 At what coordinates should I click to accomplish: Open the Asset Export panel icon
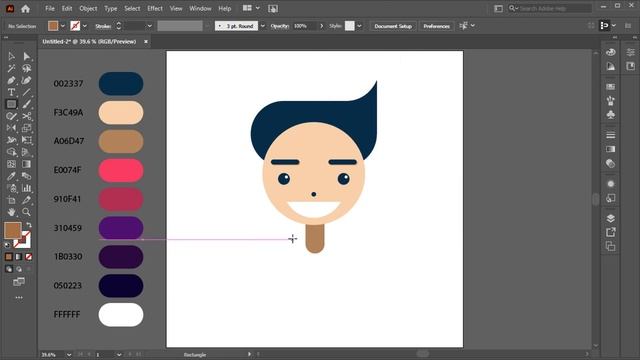pyautogui.click(x=611, y=232)
